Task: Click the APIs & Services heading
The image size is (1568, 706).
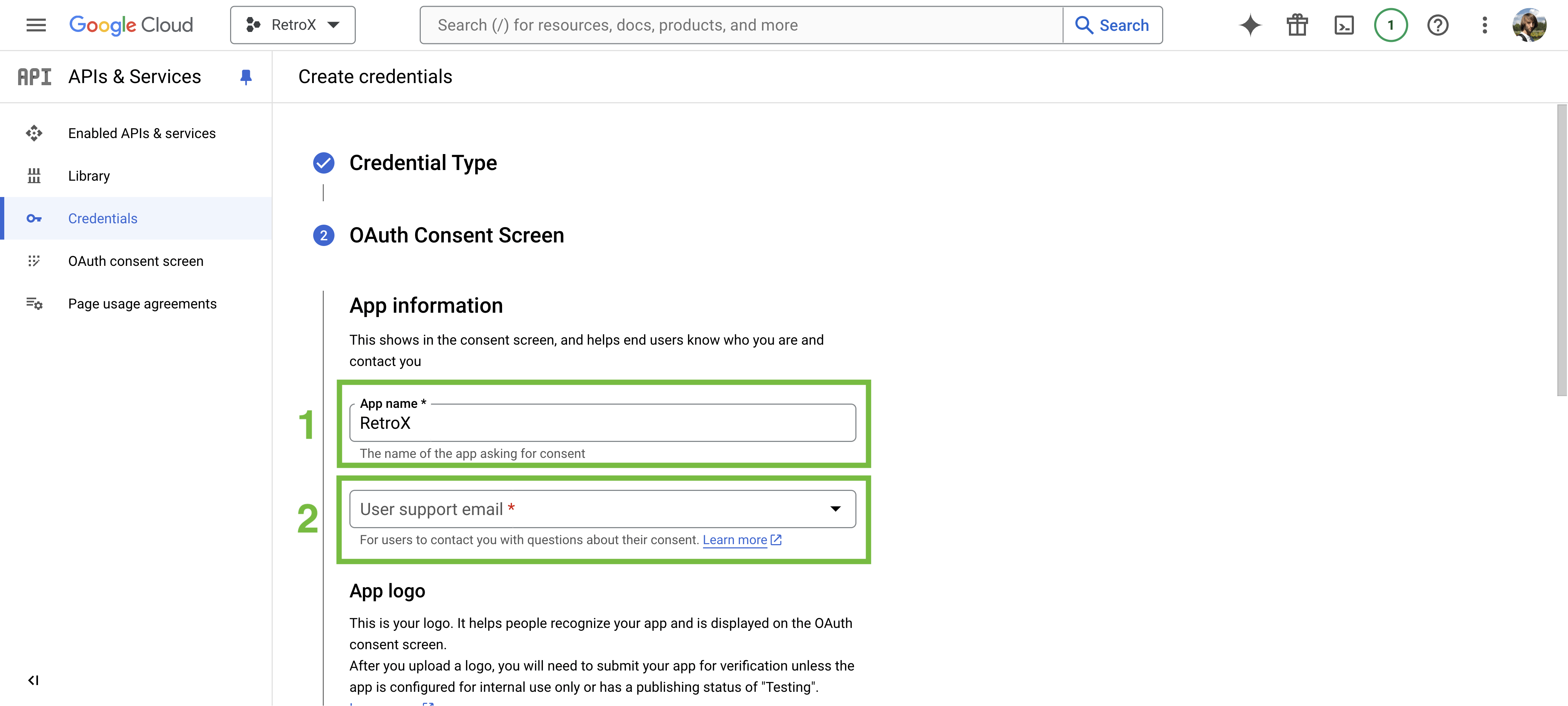Action: 135,77
